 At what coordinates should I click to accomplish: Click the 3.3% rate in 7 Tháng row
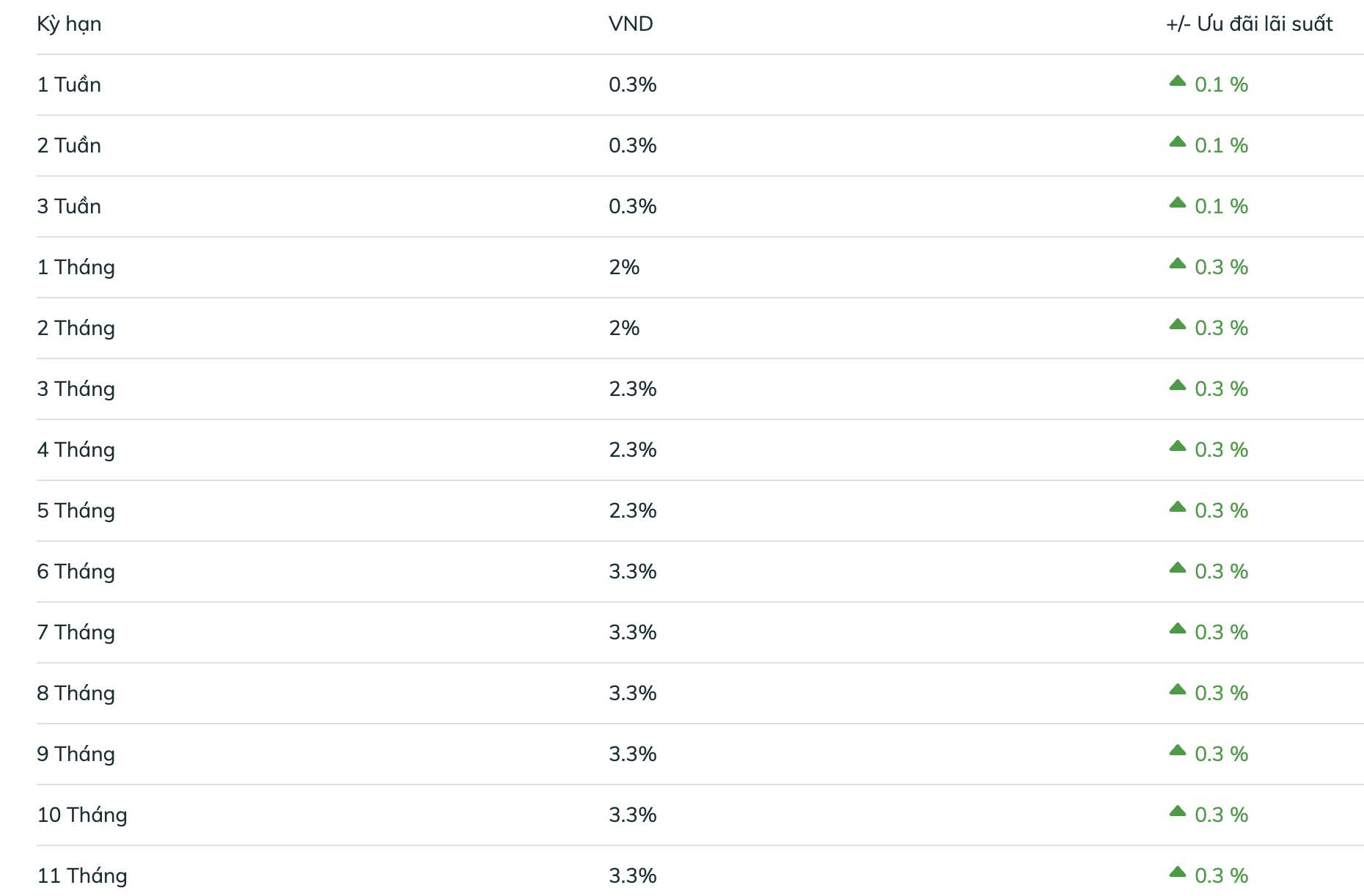point(632,632)
